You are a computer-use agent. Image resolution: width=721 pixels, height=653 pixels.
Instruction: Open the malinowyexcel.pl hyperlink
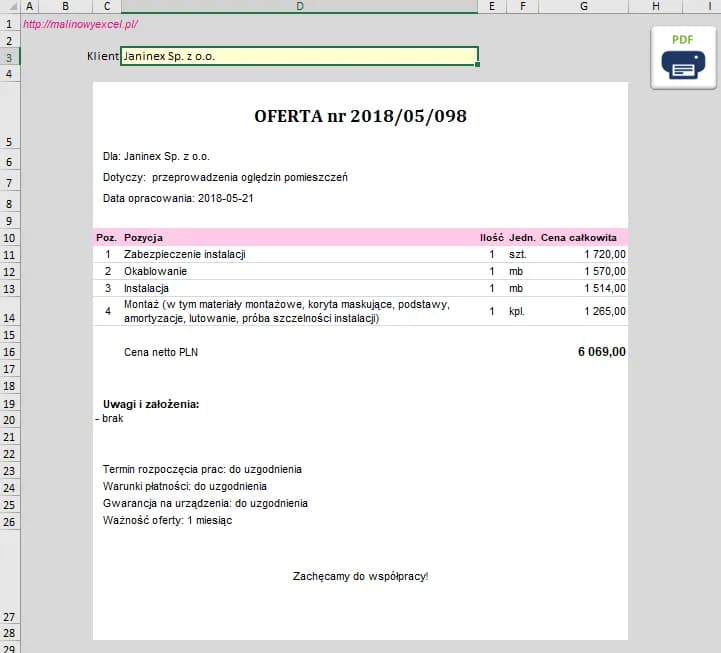[x=80, y=24]
